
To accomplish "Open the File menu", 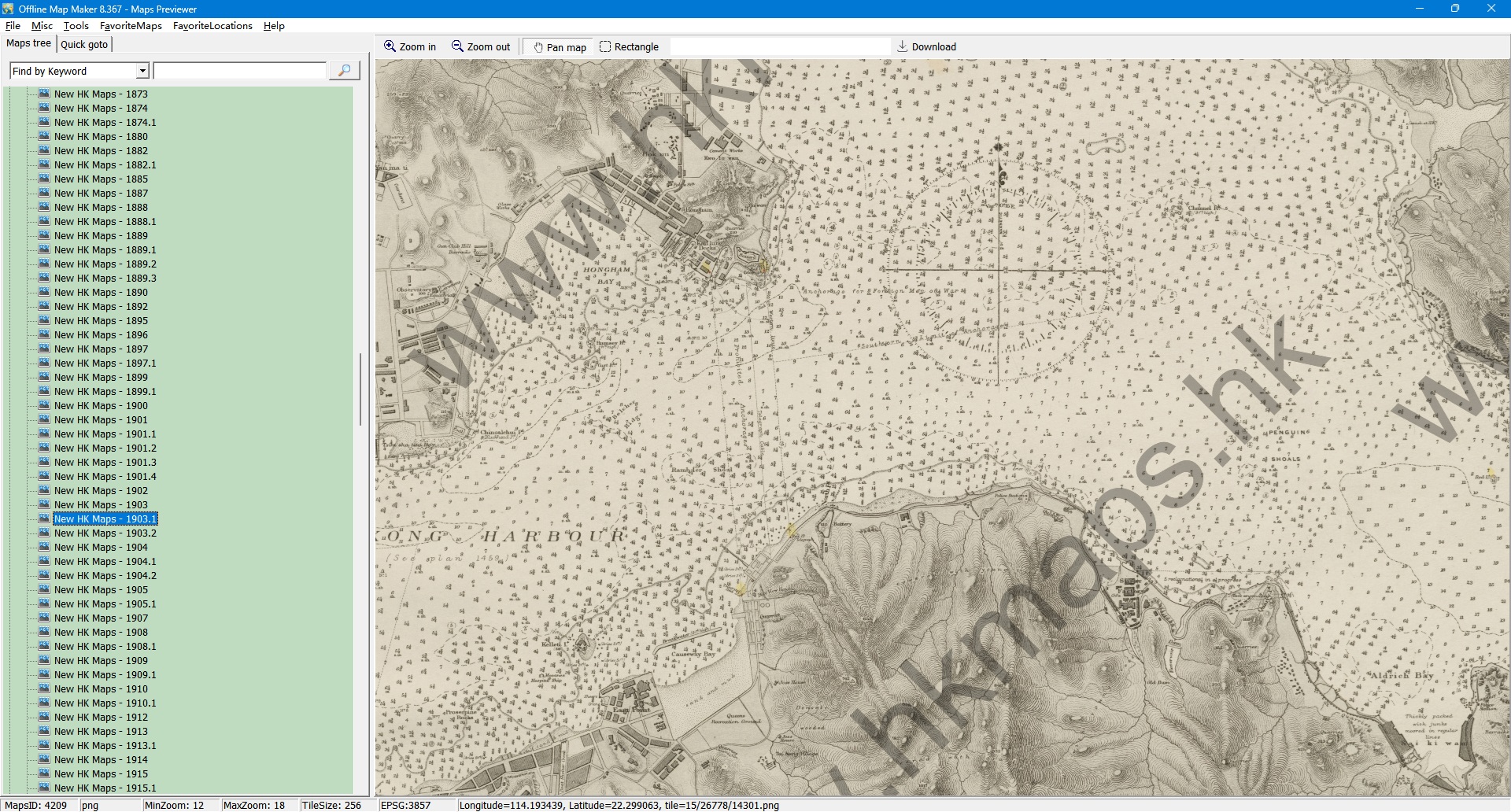I will (13, 26).
